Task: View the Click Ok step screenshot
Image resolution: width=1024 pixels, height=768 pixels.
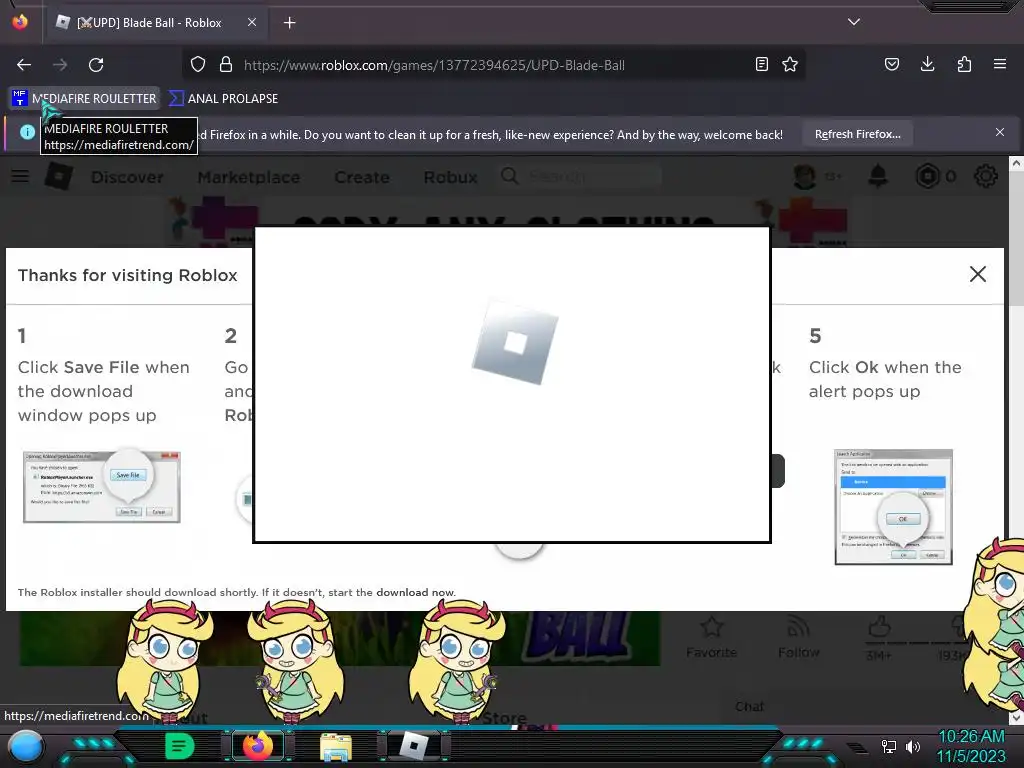Action: tap(893, 507)
